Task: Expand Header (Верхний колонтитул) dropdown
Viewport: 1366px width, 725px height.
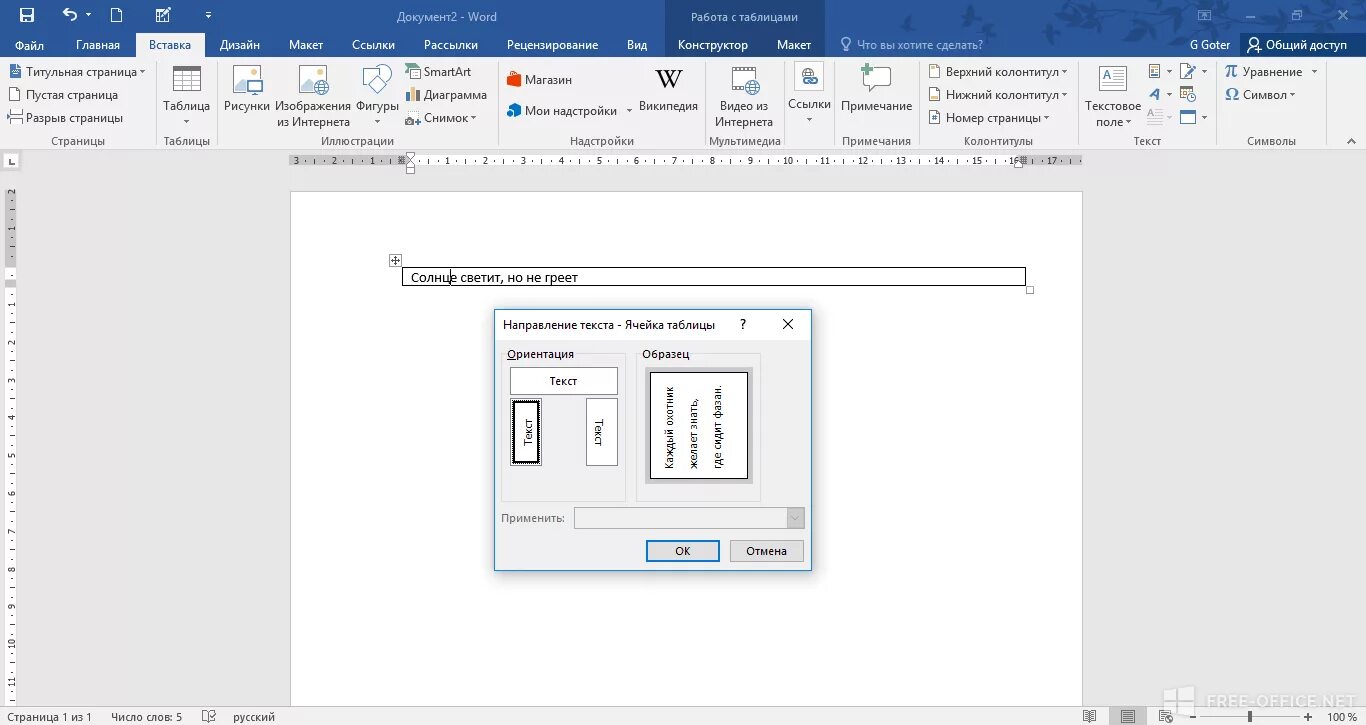Action: coord(1064,72)
